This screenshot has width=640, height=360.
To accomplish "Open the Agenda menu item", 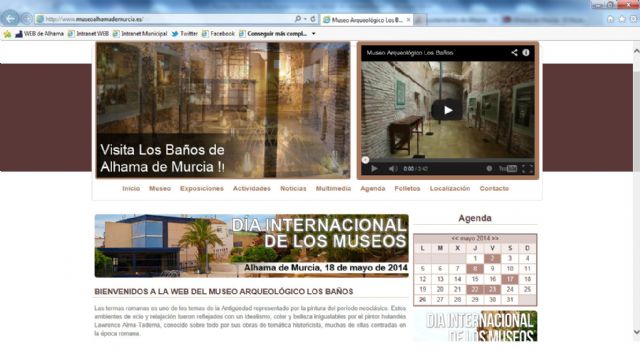I will tap(373, 189).
